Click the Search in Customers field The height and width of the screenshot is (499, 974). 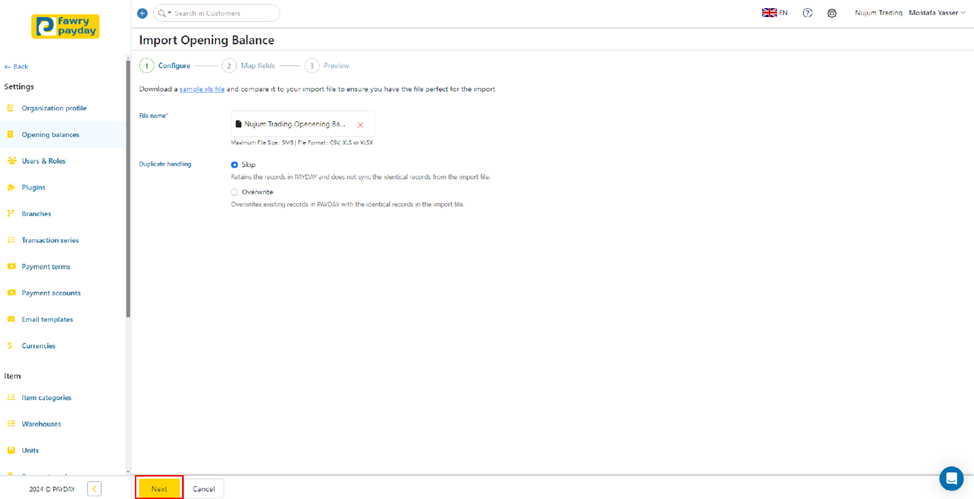[222, 13]
